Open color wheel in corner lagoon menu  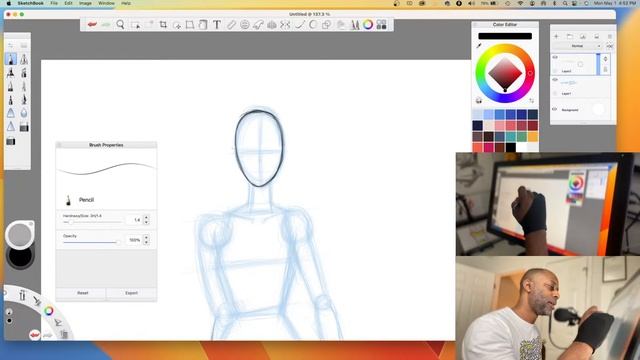click(x=49, y=311)
